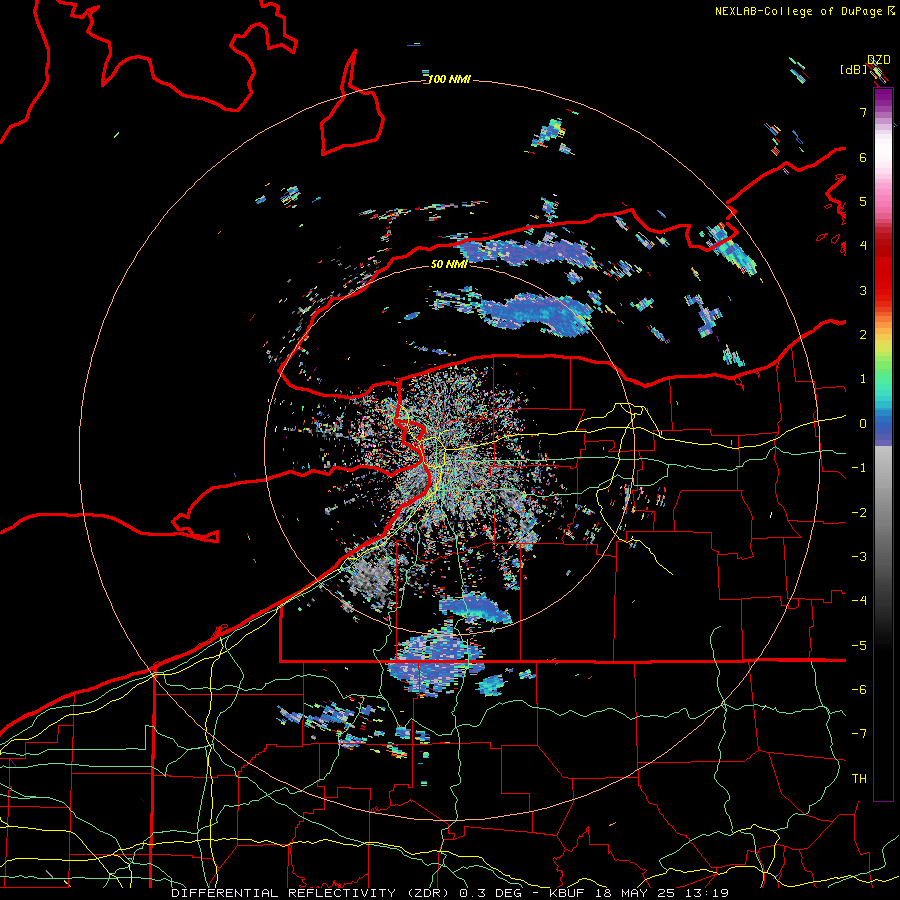Click the 2 value on color scale
Viewport: 900px width, 900px height.
coord(863,335)
